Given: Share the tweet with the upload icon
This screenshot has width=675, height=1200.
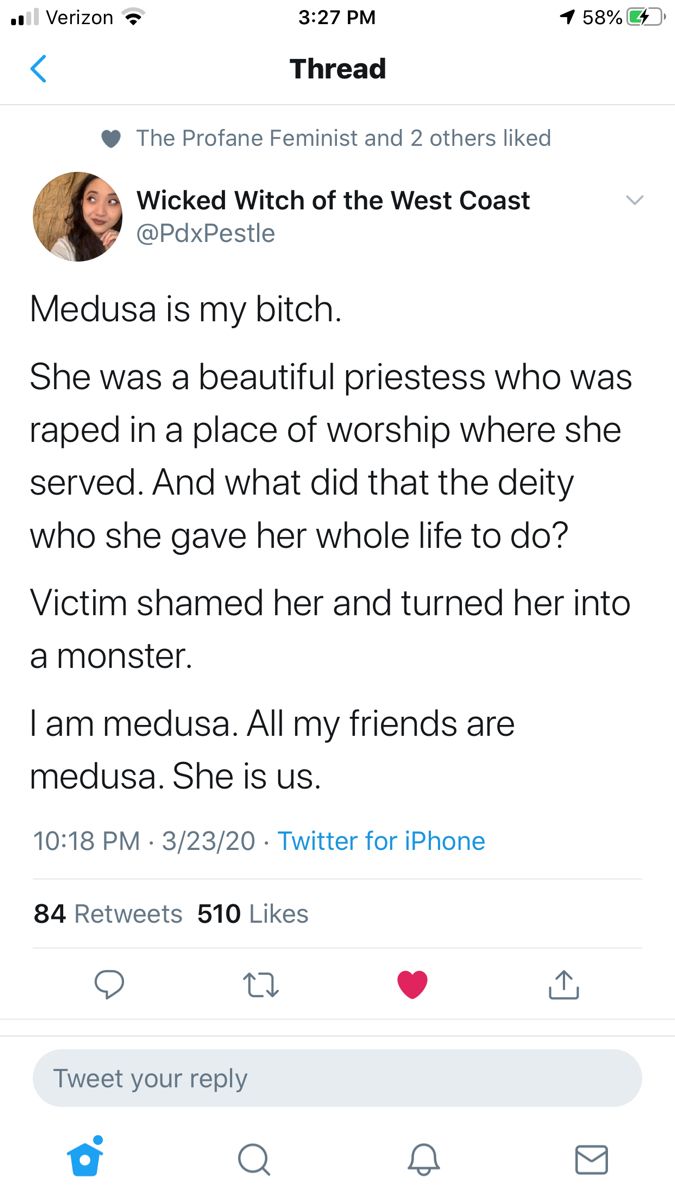Looking at the screenshot, I should 564,985.
